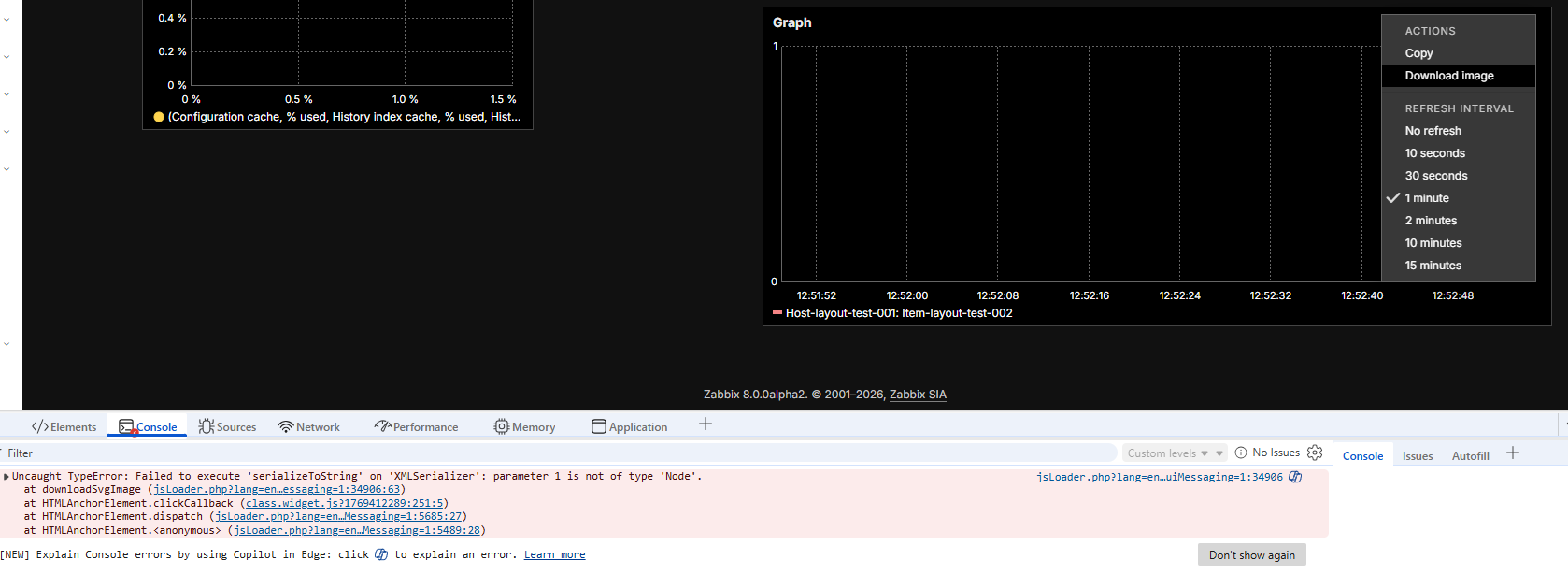Screen dimensions: 1568x575
Task: Switch to the Sources debugger panel
Action: (227, 427)
